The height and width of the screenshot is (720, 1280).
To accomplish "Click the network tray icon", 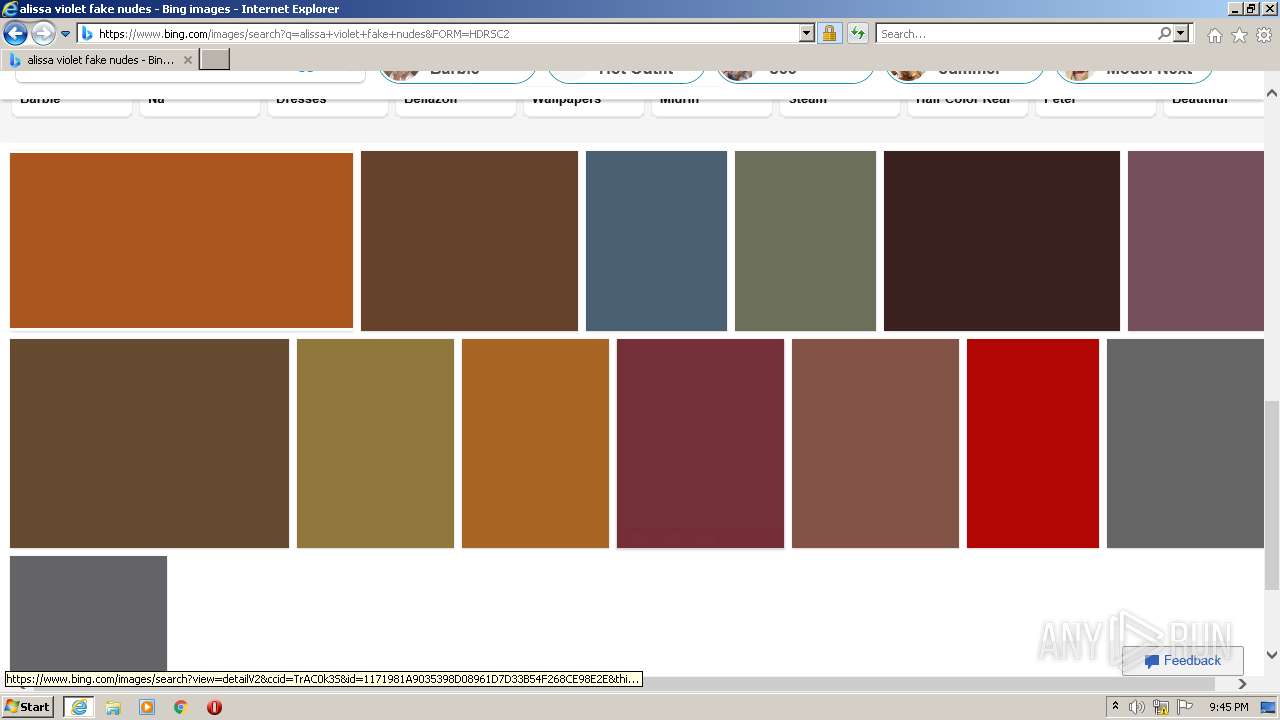I will coord(1161,707).
